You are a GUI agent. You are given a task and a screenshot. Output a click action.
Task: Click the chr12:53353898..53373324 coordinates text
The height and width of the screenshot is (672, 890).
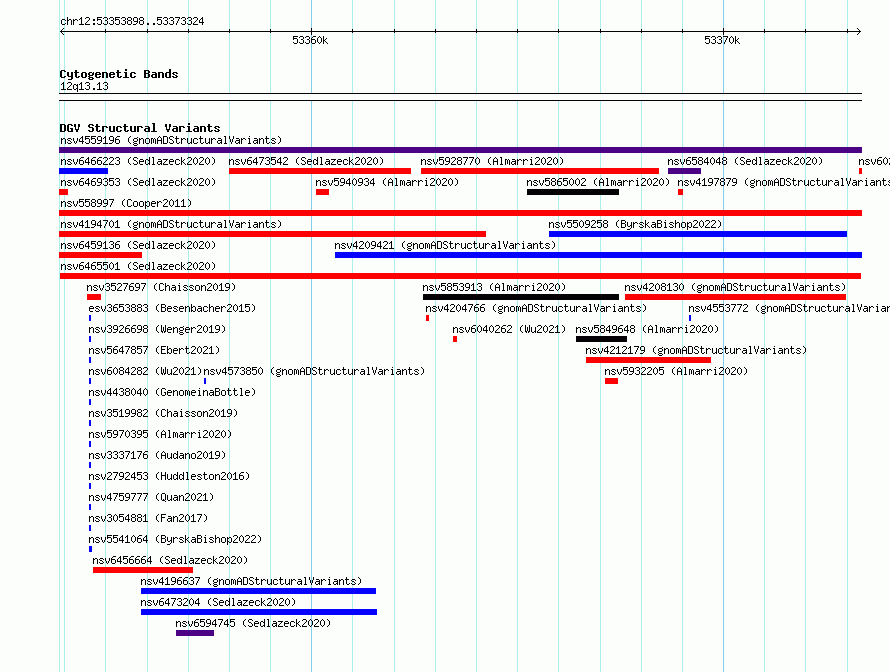point(132,21)
